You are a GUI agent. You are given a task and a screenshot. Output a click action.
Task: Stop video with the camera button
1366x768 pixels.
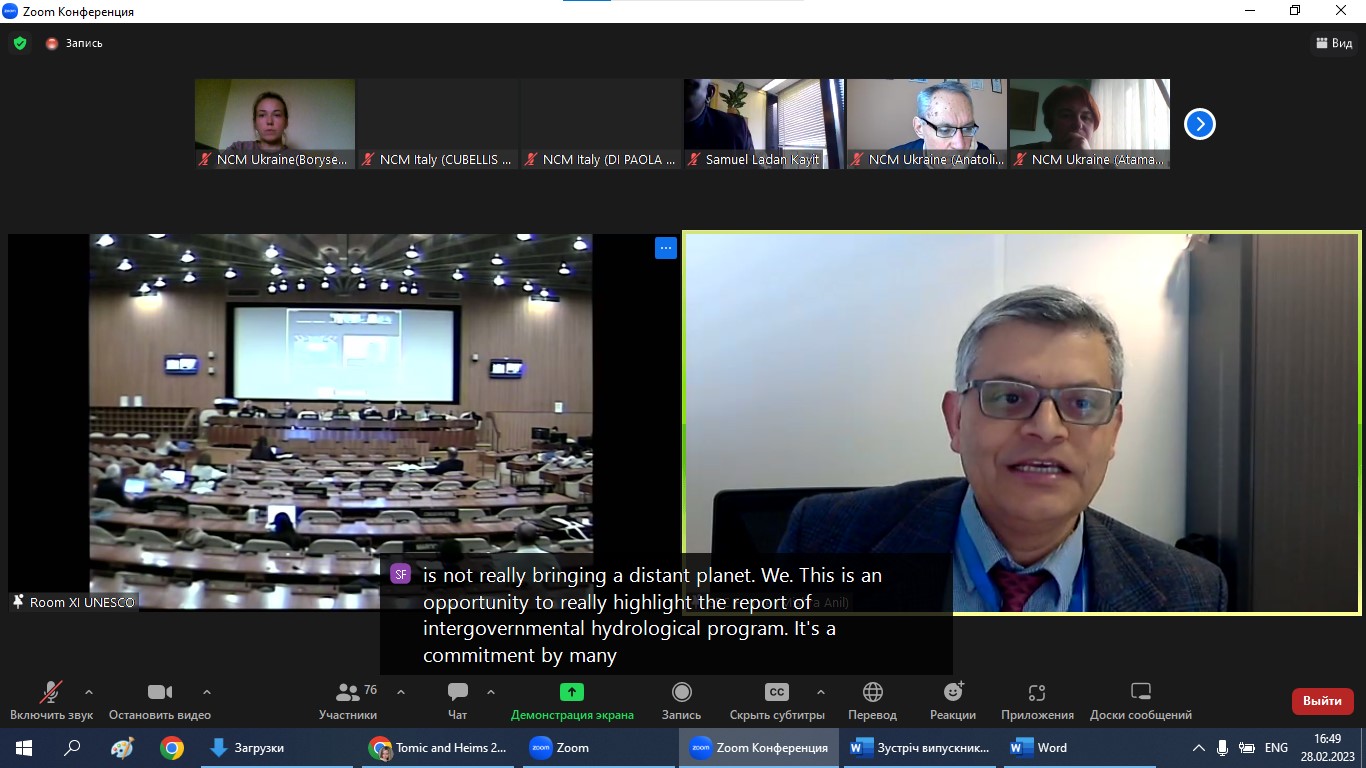pos(159,693)
